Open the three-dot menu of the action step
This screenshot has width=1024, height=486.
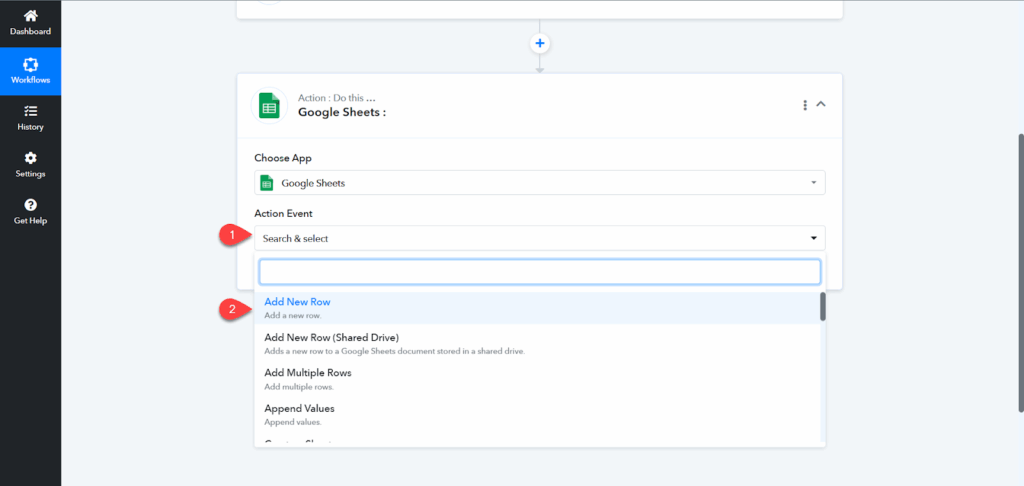coord(805,105)
